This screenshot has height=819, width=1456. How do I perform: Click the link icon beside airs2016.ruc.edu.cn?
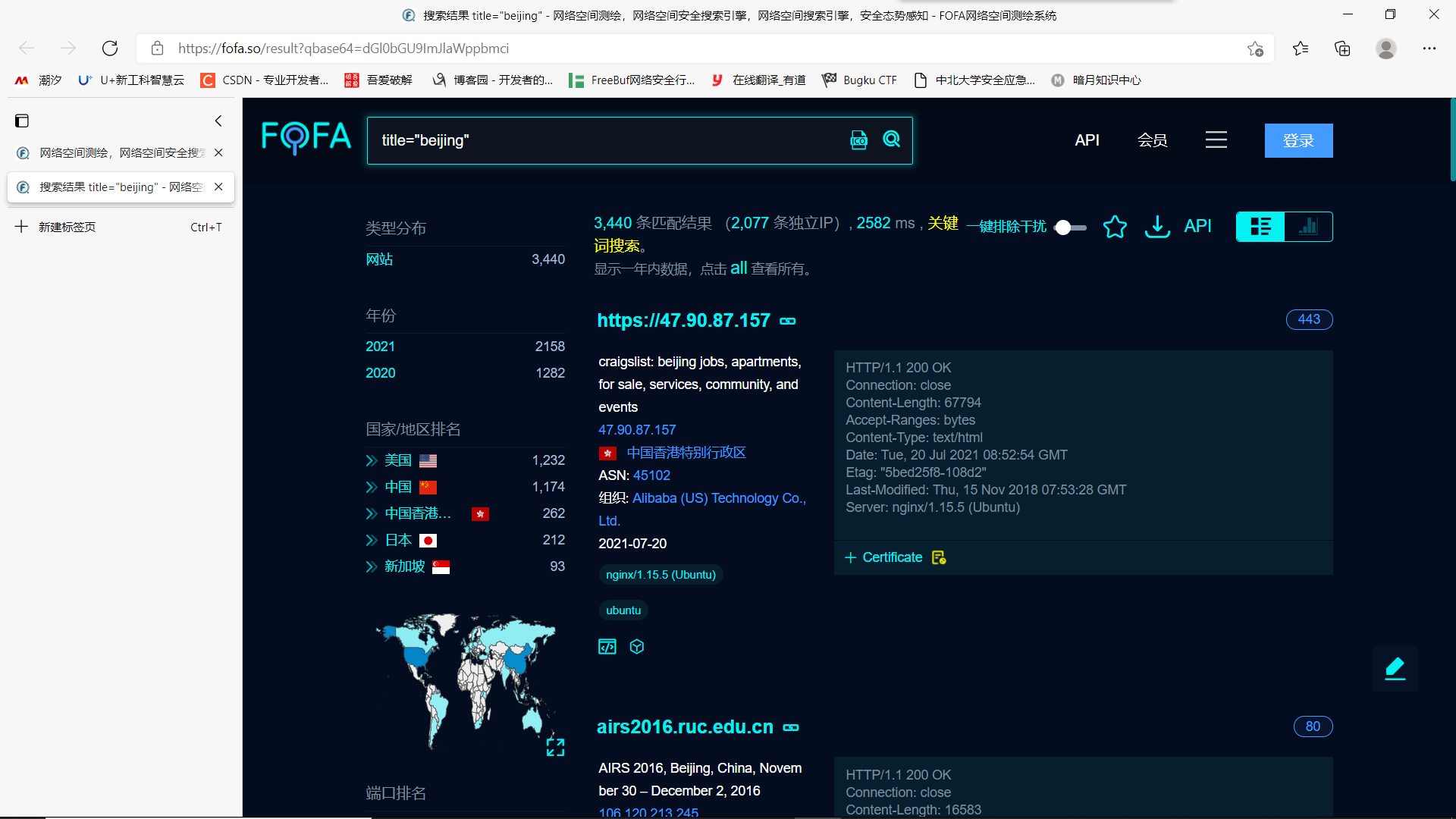pyautogui.click(x=791, y=728)
